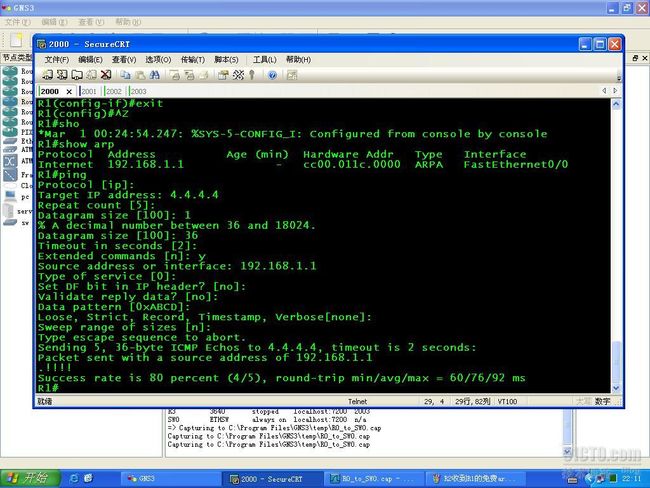The width and height of the screenshot is (650, 488).
Task: Click the keymap grid toolbar icon
Action: [238, 75]
